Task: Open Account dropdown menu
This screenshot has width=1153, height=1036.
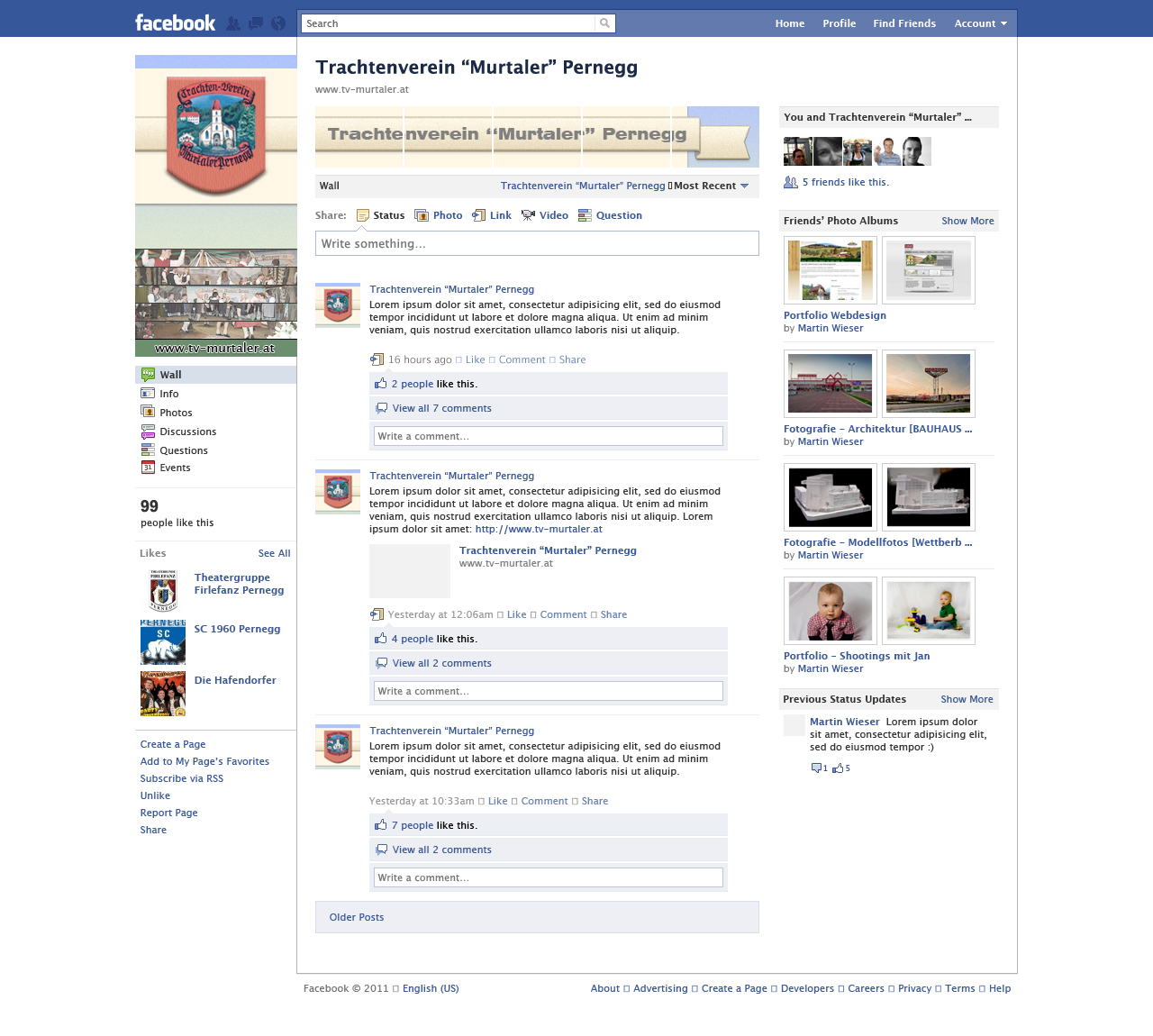Action: [x=980, y=23]
